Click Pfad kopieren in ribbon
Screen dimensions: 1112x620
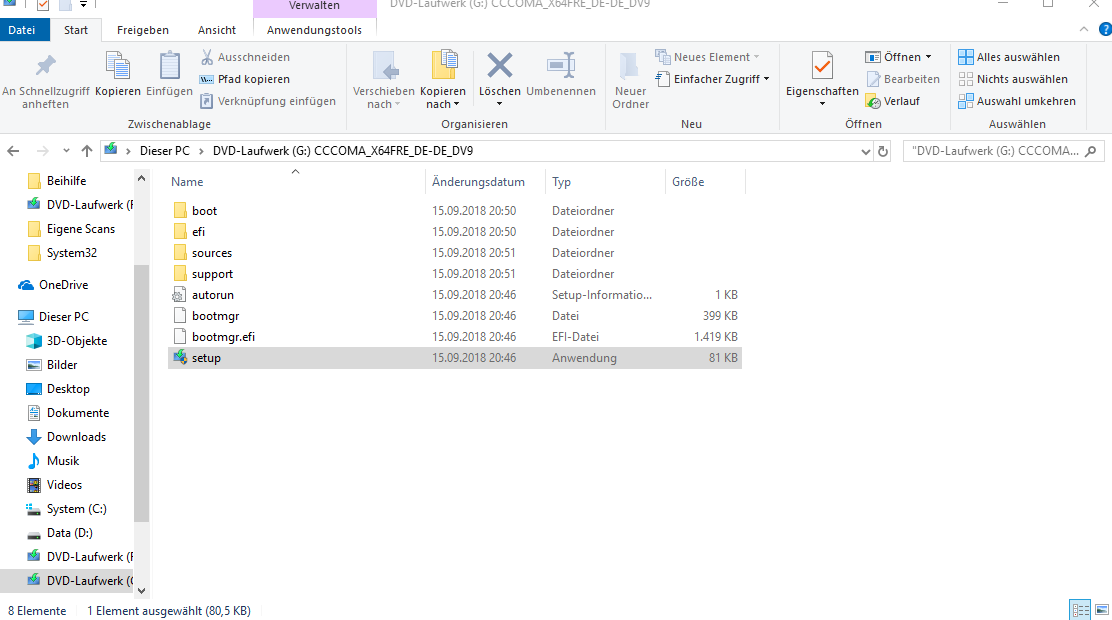coord(245,79)
